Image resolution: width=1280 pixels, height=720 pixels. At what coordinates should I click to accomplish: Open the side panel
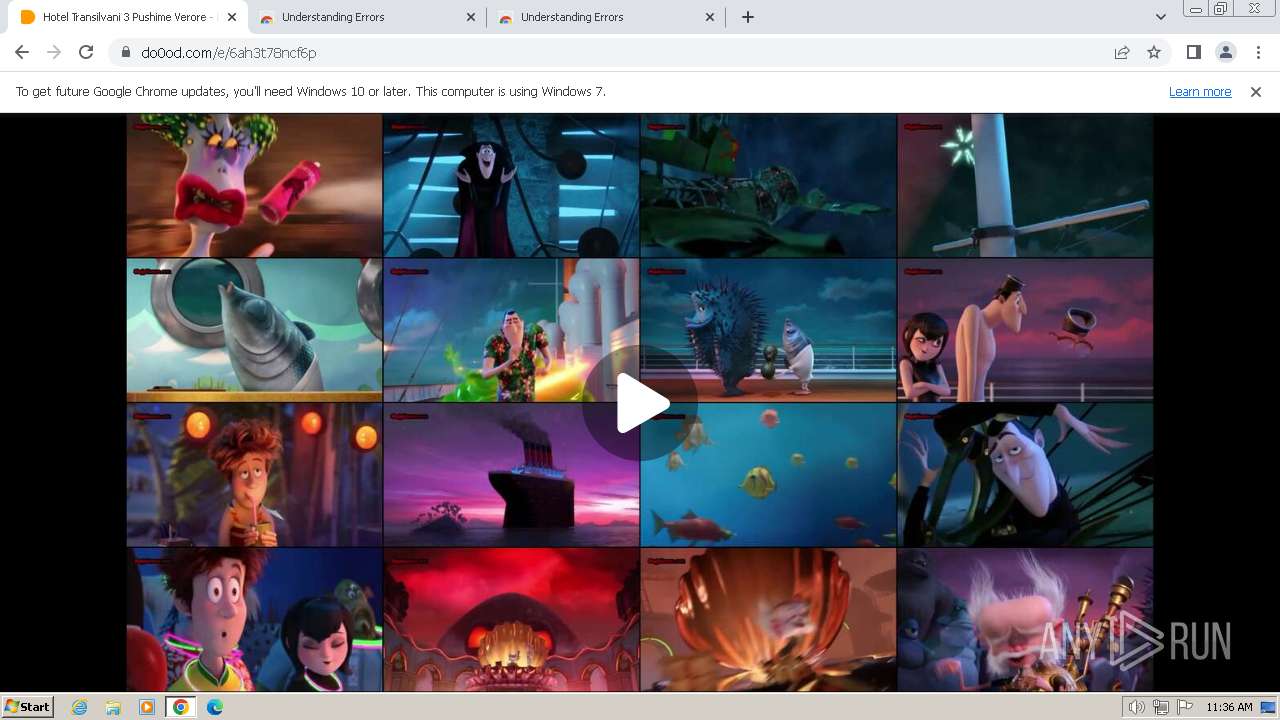coord(1193,52)
